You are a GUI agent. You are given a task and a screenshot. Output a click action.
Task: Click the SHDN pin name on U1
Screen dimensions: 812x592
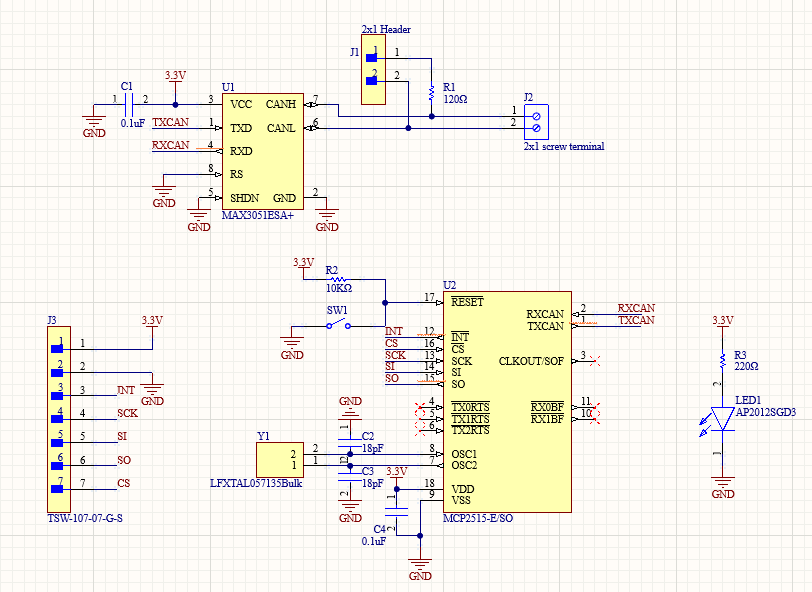(244, 198)
